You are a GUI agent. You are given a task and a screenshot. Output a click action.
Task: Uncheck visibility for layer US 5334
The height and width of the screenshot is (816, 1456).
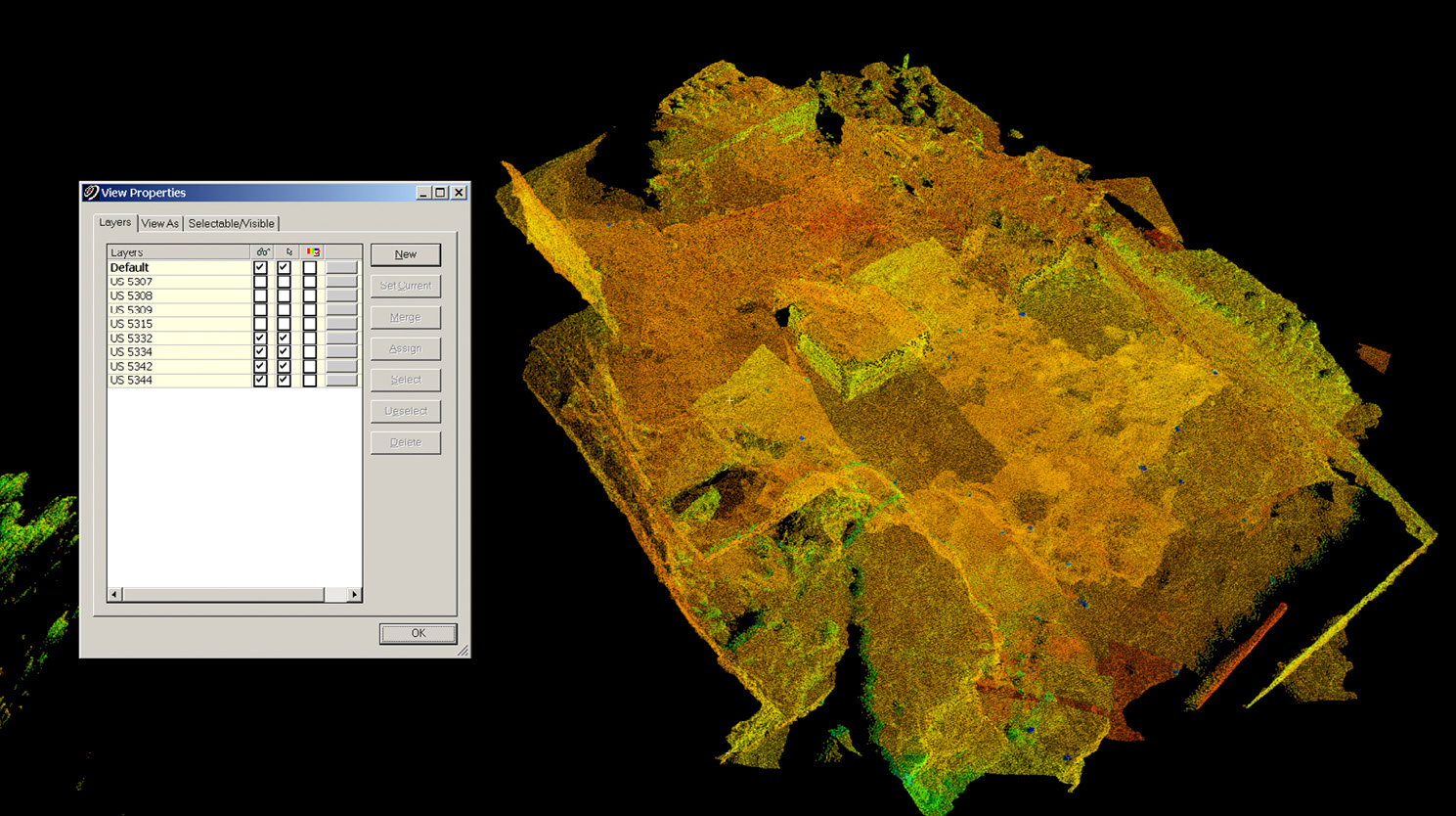pos(260,352)
